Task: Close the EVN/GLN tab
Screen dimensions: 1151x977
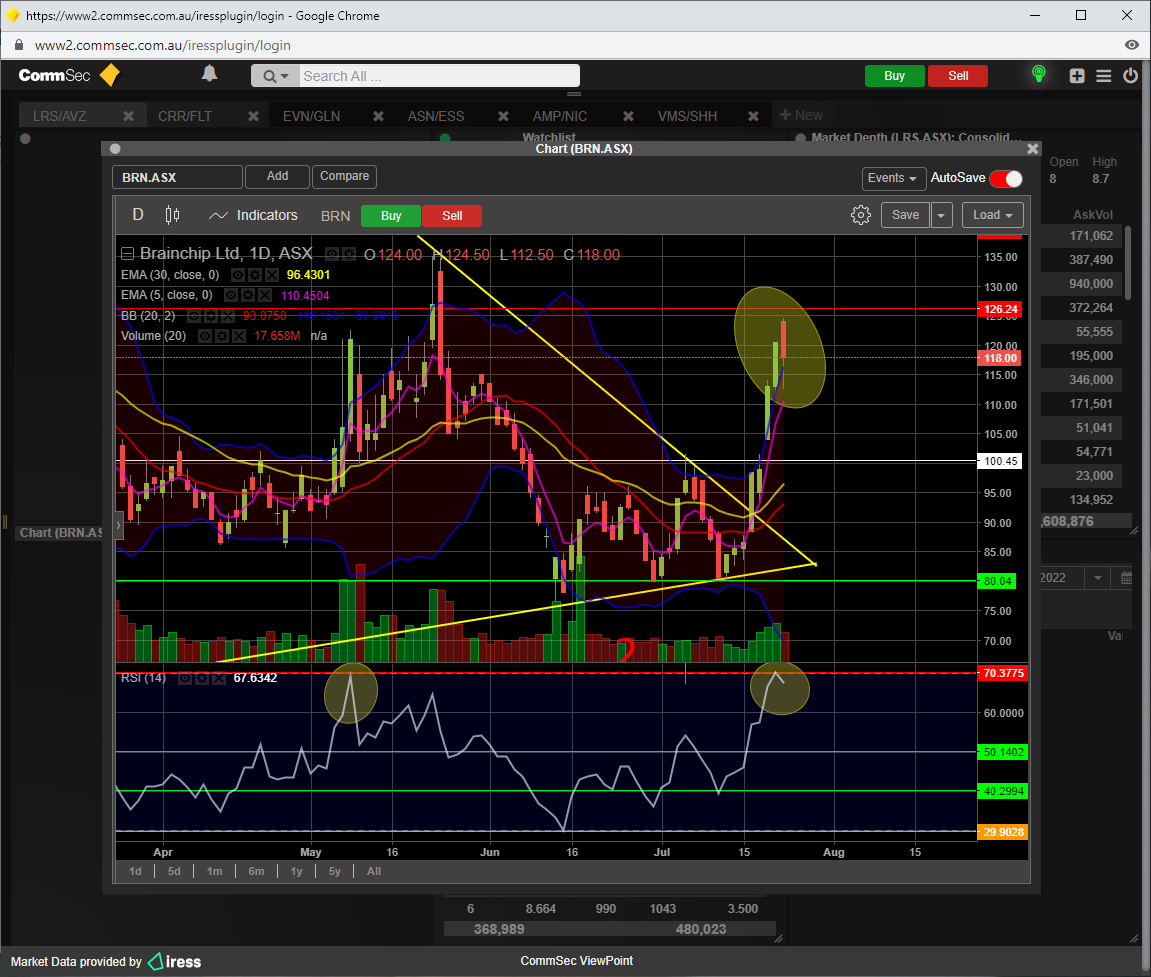Action: point(378,116)
